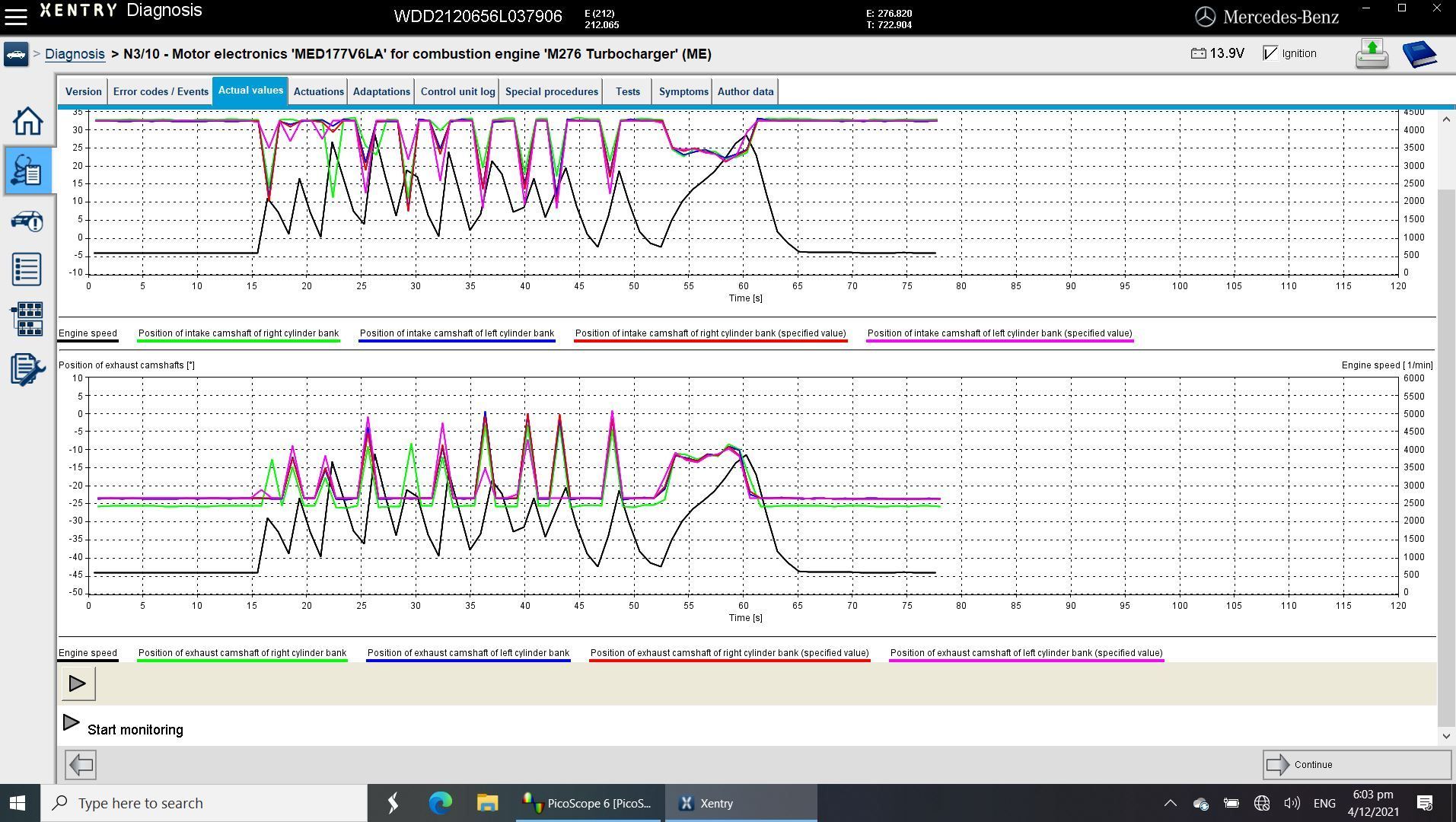This screenshot has height=822, width=1456.
Task: Toggle the Ignition checkbox
Action: coord(1270,53)
